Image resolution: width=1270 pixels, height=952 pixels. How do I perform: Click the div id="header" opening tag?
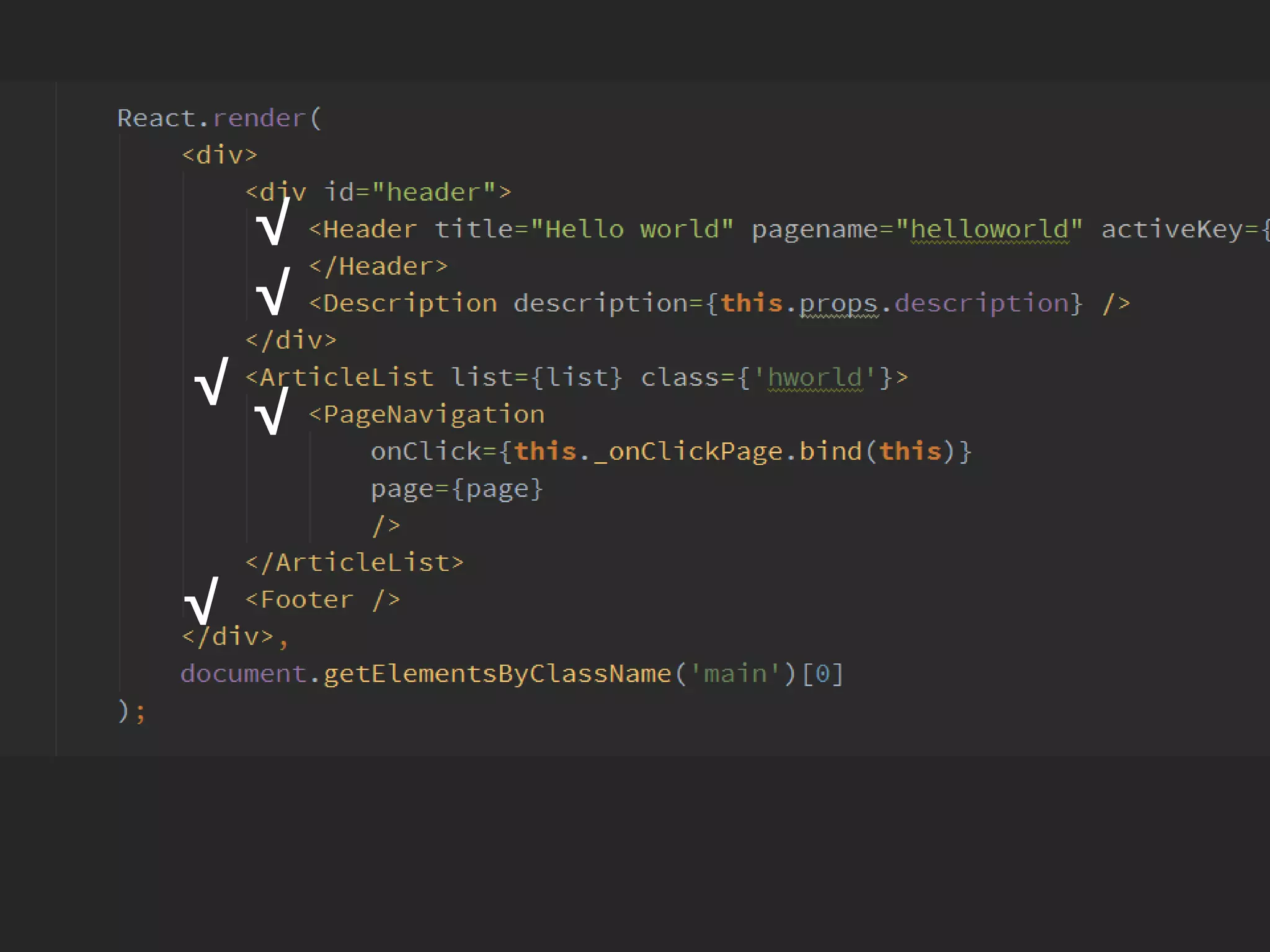pos(378,192)
